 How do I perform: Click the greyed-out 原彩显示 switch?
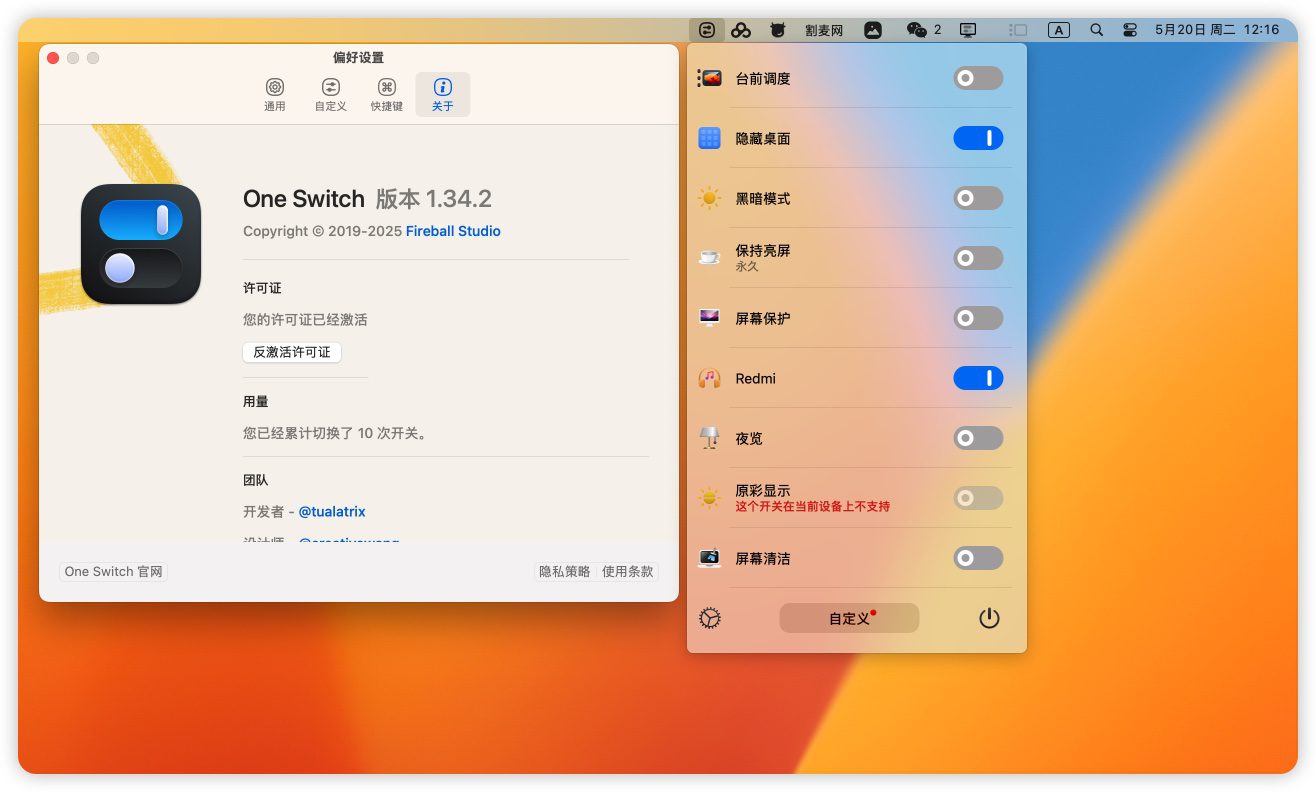pyautogui.click(x=978, y=498)
